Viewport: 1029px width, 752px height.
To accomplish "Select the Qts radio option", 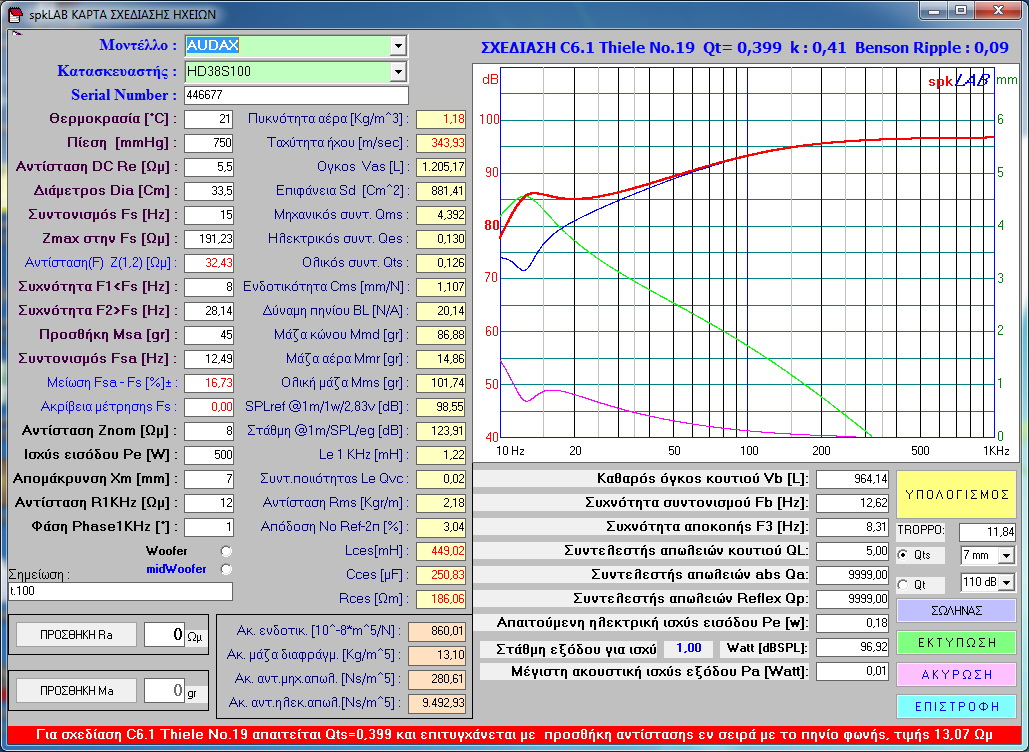I will click(903, 554).
